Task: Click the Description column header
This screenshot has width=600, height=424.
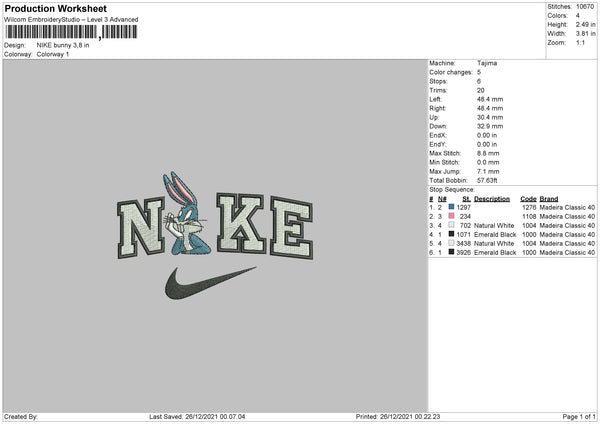Action: 492,199
